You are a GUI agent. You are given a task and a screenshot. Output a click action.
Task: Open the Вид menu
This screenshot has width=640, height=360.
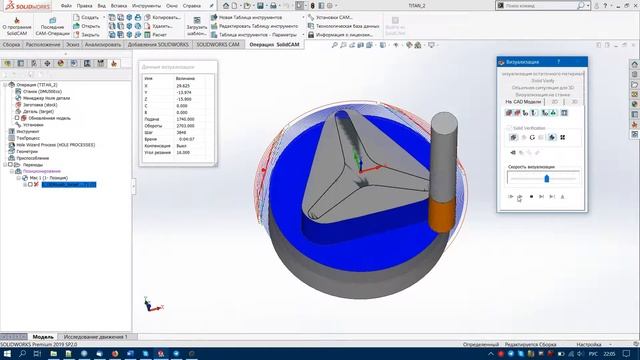(101, 6)
